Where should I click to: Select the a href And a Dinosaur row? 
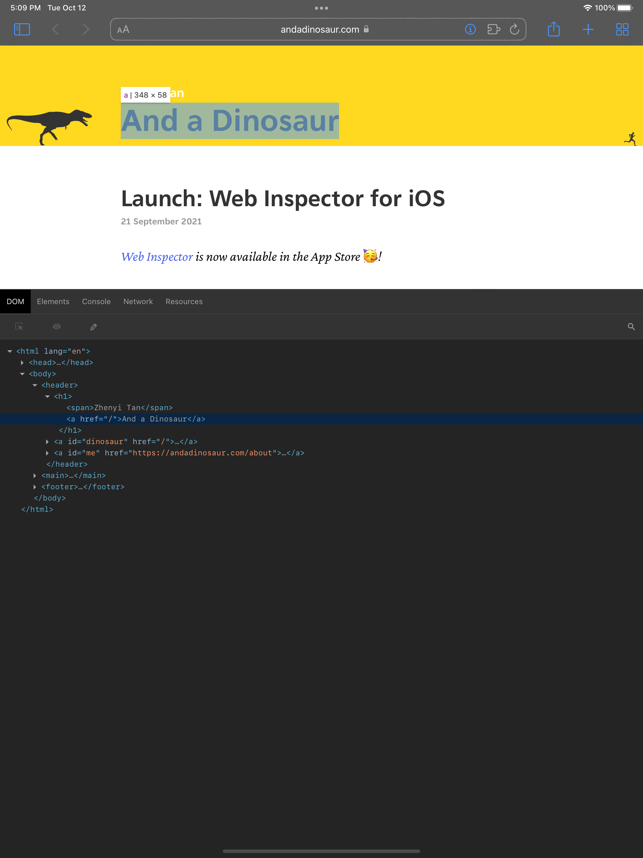pos(321,419)
